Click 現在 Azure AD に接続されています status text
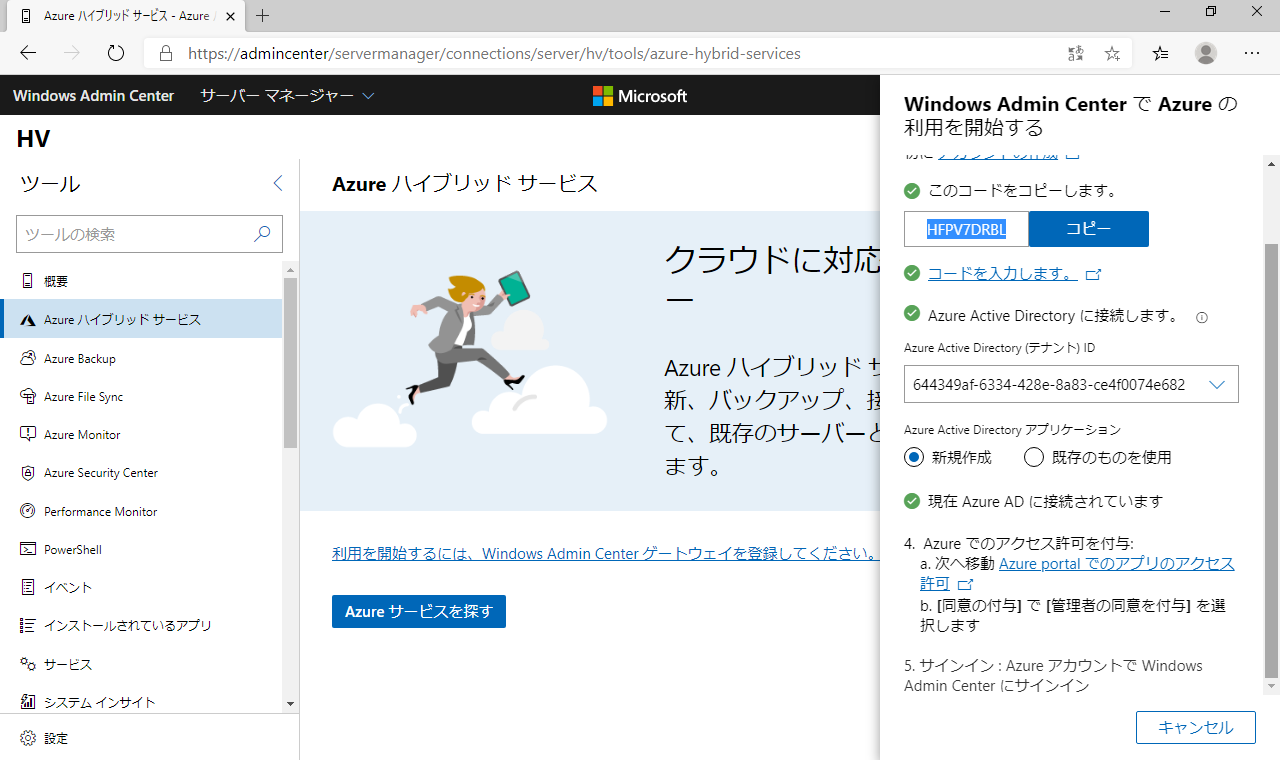The width and height of the screenshot is (1280, 760). pyautogui.click(x=1046, y=501)
